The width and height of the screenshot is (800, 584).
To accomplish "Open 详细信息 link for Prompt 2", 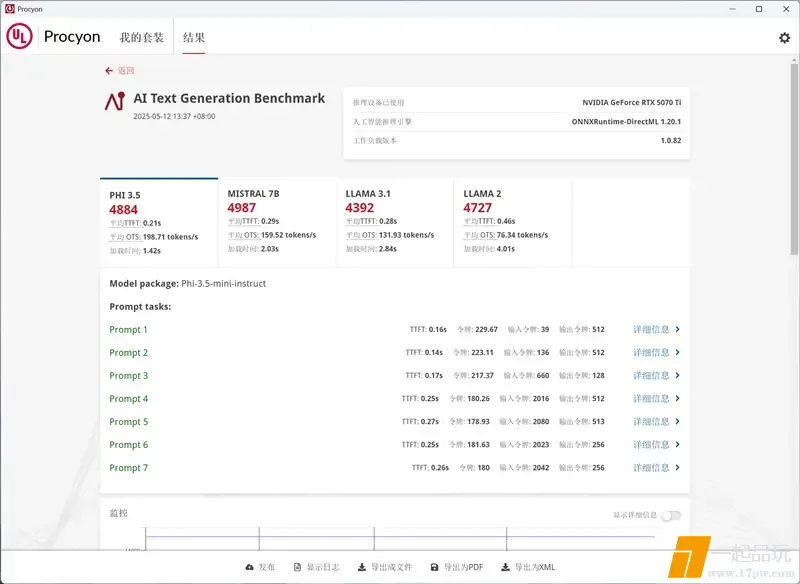I will point(651,352).
